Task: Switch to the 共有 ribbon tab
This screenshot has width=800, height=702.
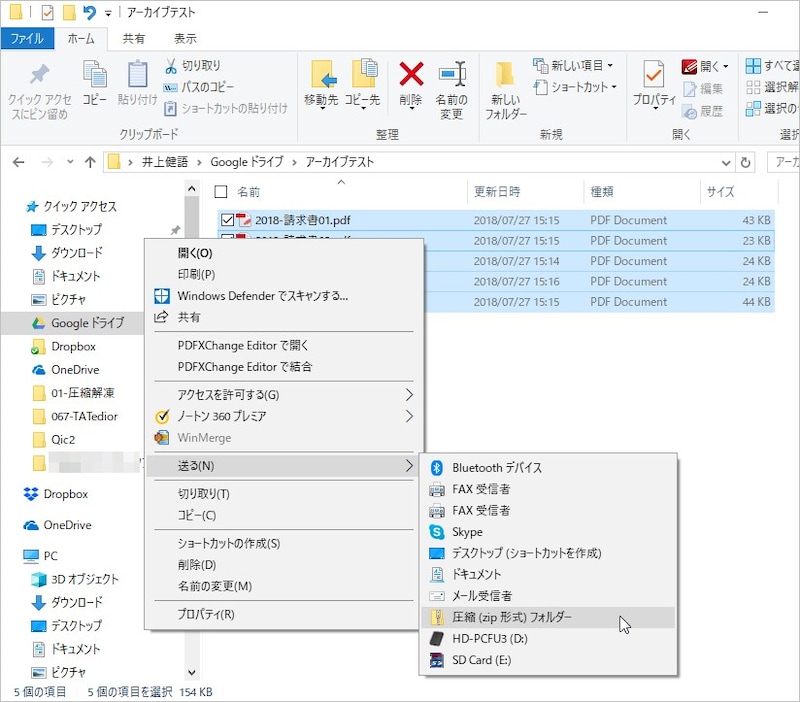Action: (134, 39)
